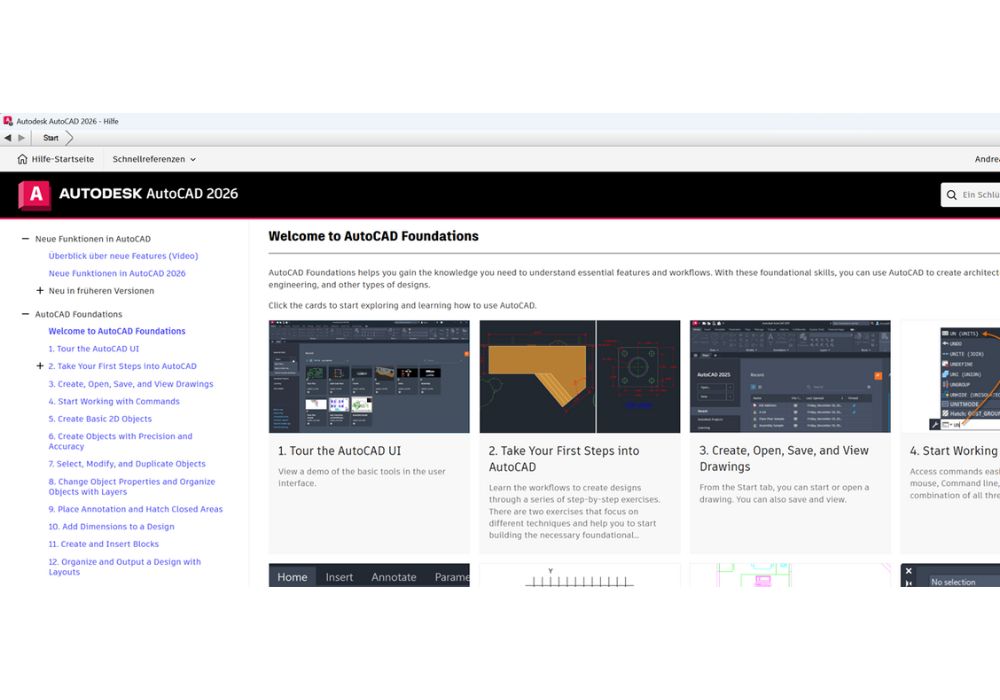Viewport: 1000px width, 700px height.
Task: Open the Schnellreferenzen dropdown menu
Action: 154,159
